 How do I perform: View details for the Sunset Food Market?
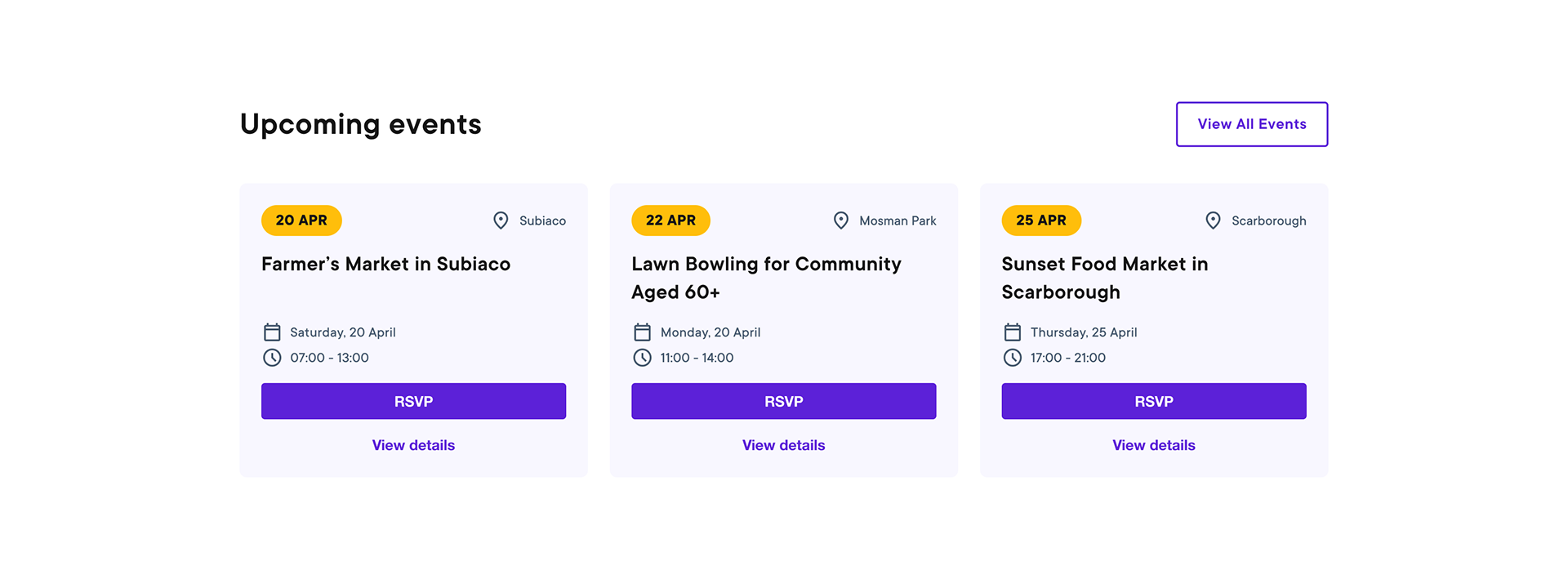[x=1153, y=445]
